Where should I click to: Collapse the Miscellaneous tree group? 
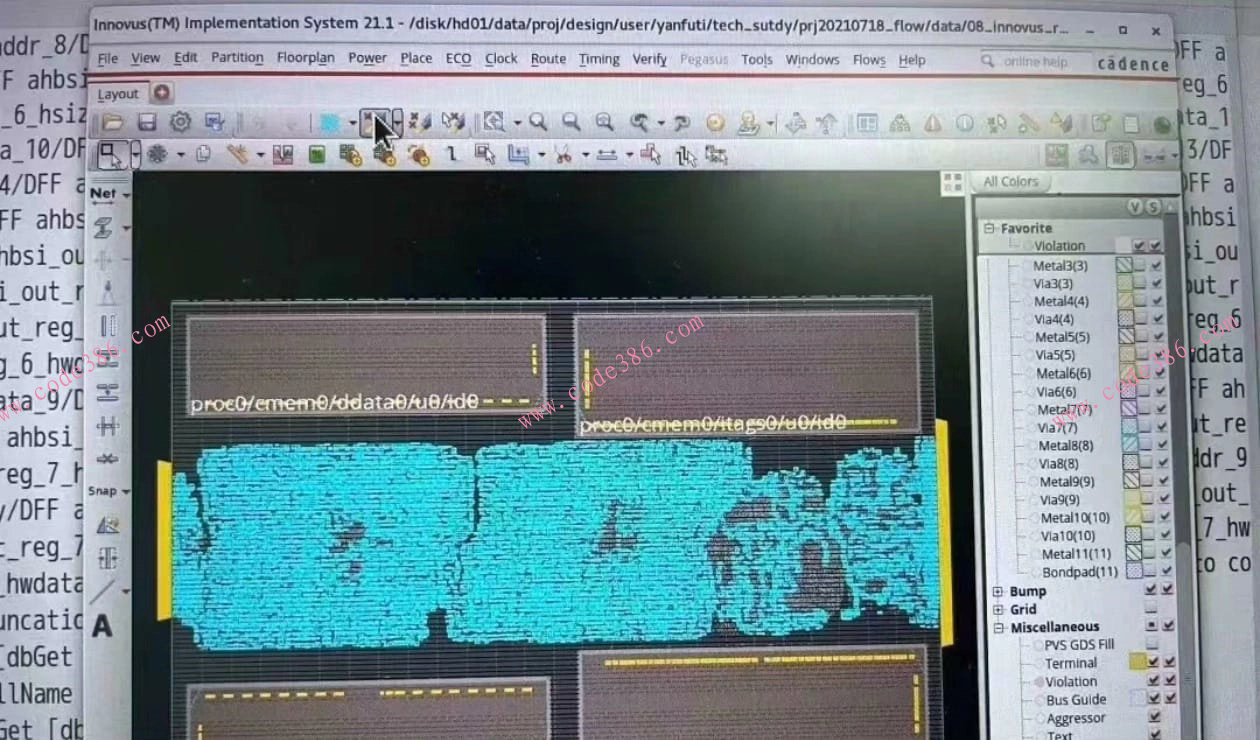(998, 627)
